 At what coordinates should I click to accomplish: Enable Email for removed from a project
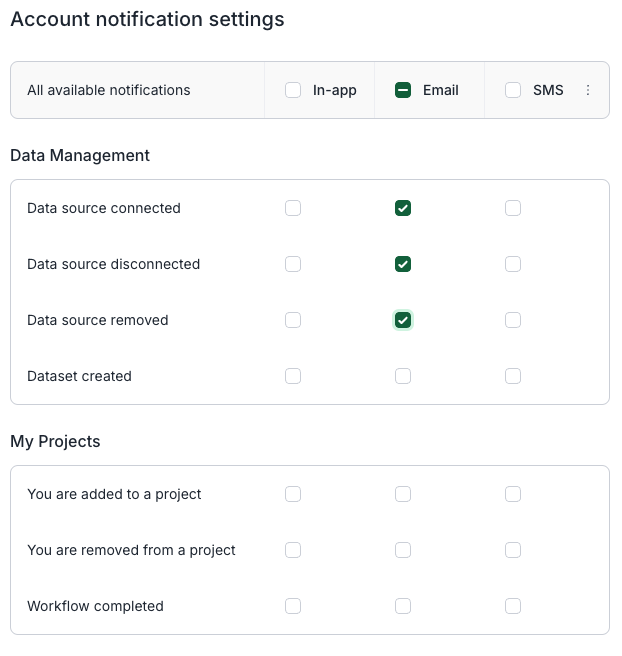tap(403, 550)
